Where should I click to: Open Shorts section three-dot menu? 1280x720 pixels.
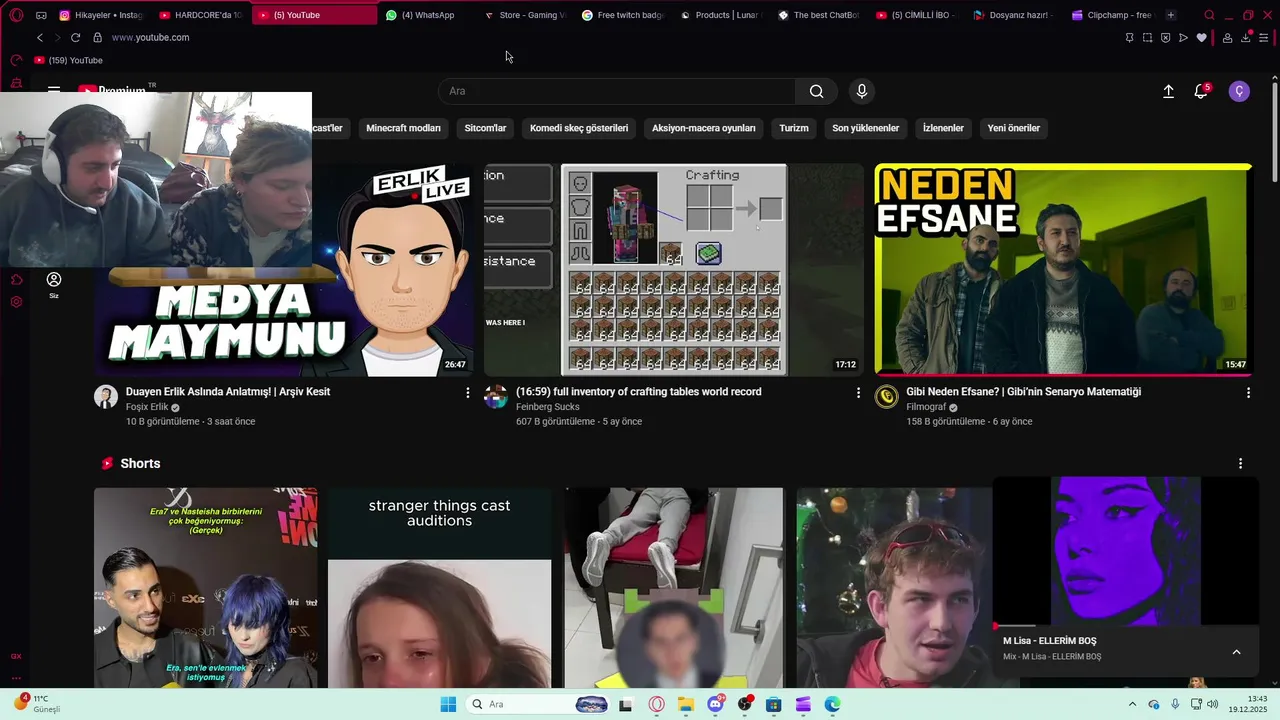click(x=1240, y=464)
